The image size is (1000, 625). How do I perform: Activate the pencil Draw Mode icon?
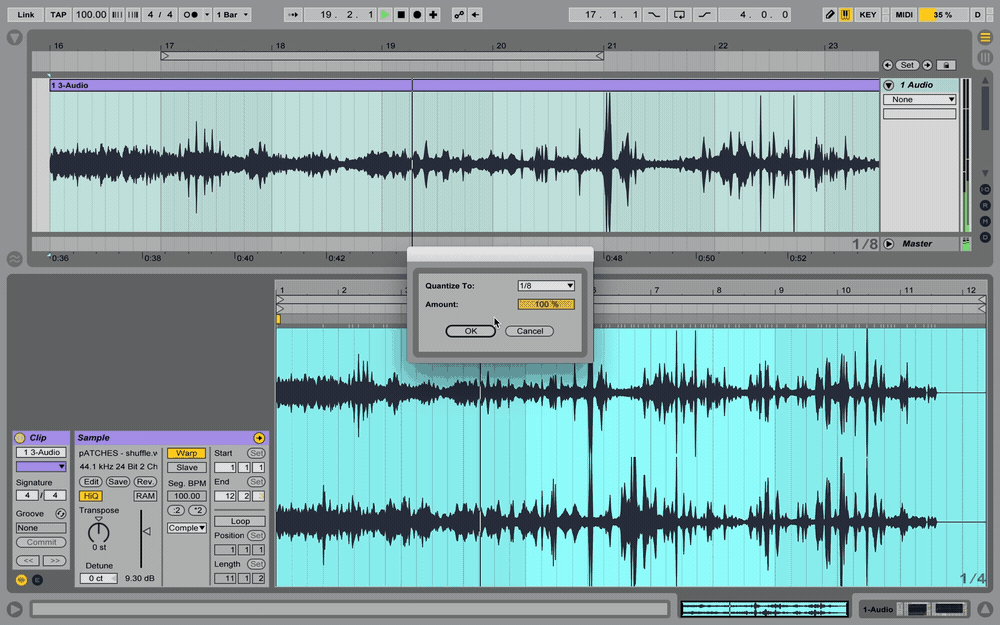click(x=829, y=15)
